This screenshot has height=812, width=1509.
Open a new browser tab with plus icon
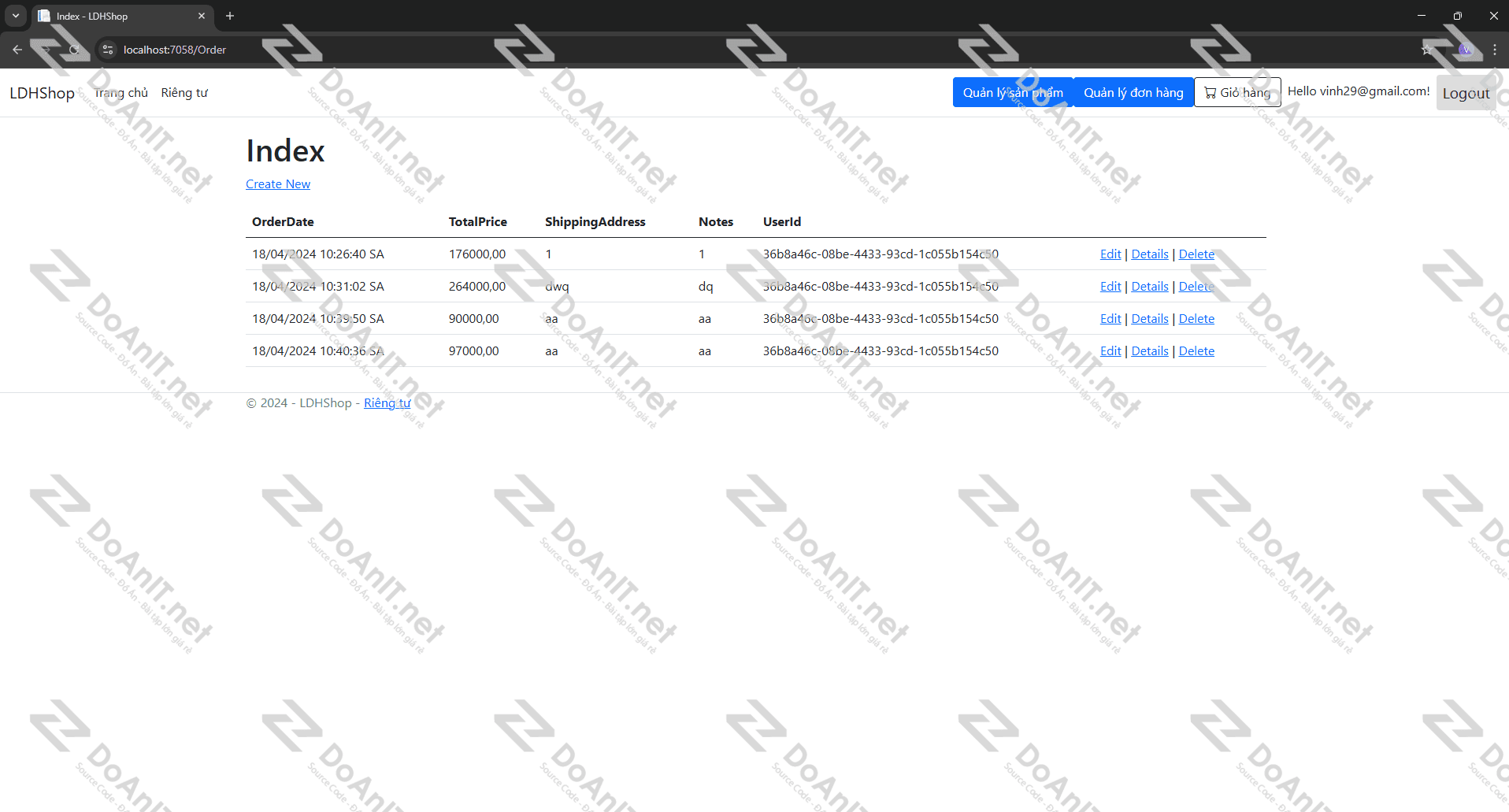coord(230,16)
